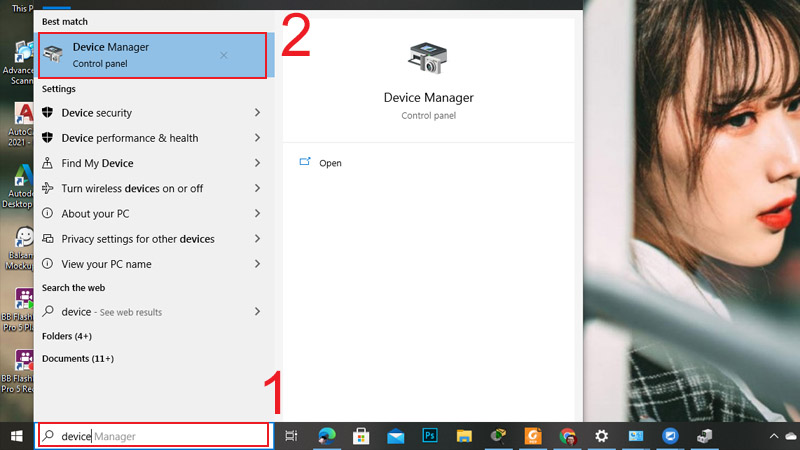Expand the About your PC result arrow
This screenshot has width=800, height=450.
(257, 214)
